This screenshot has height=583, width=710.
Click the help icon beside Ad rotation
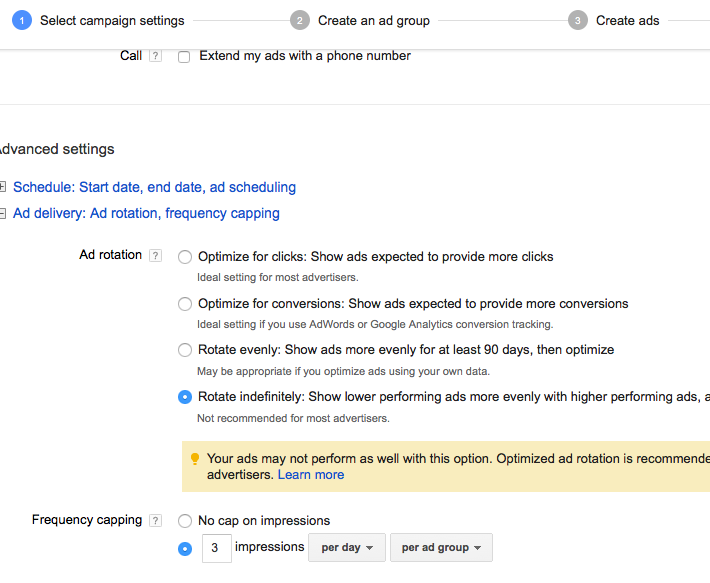click(x=155, y=256)
